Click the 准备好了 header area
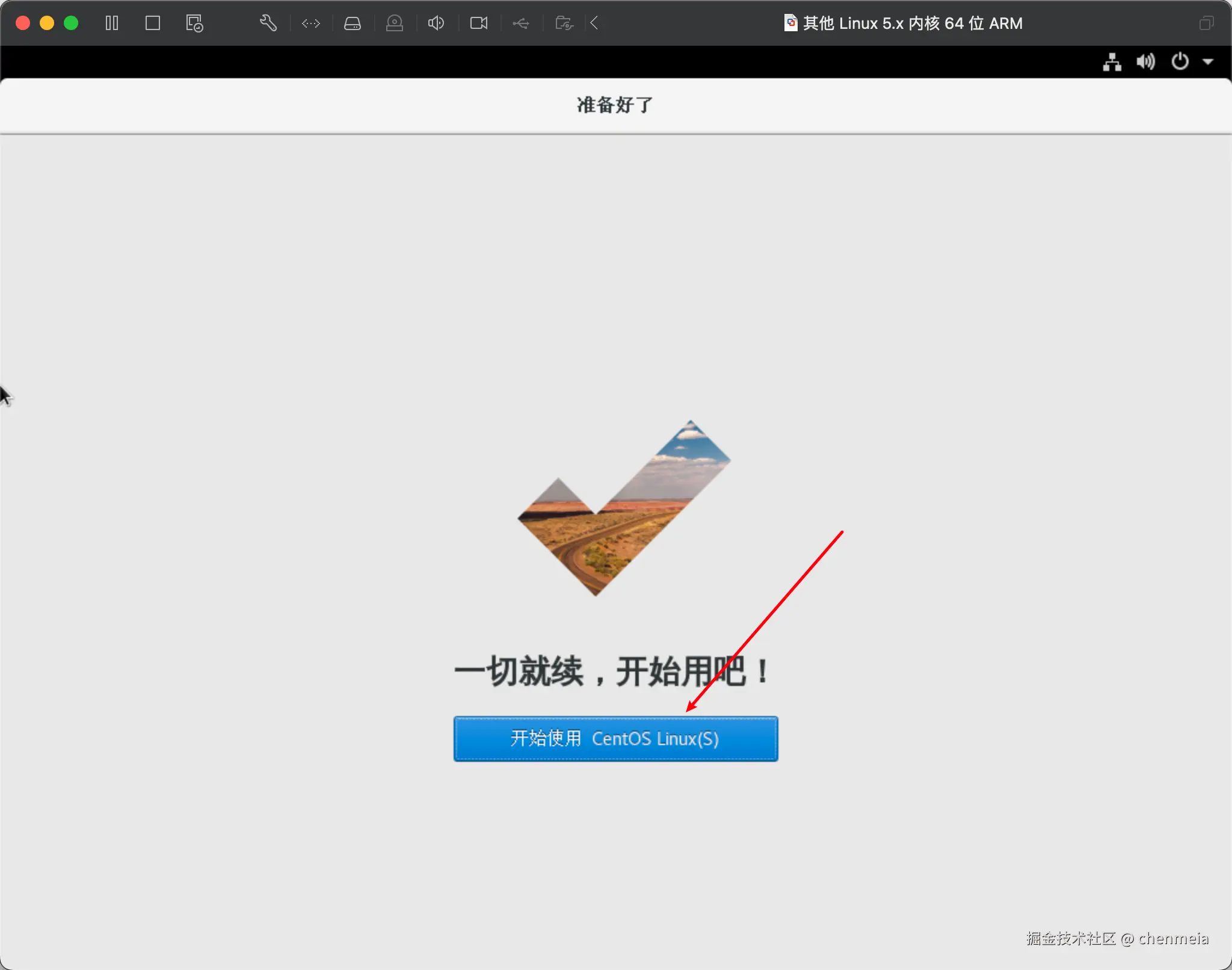 (x=614, y=105)
